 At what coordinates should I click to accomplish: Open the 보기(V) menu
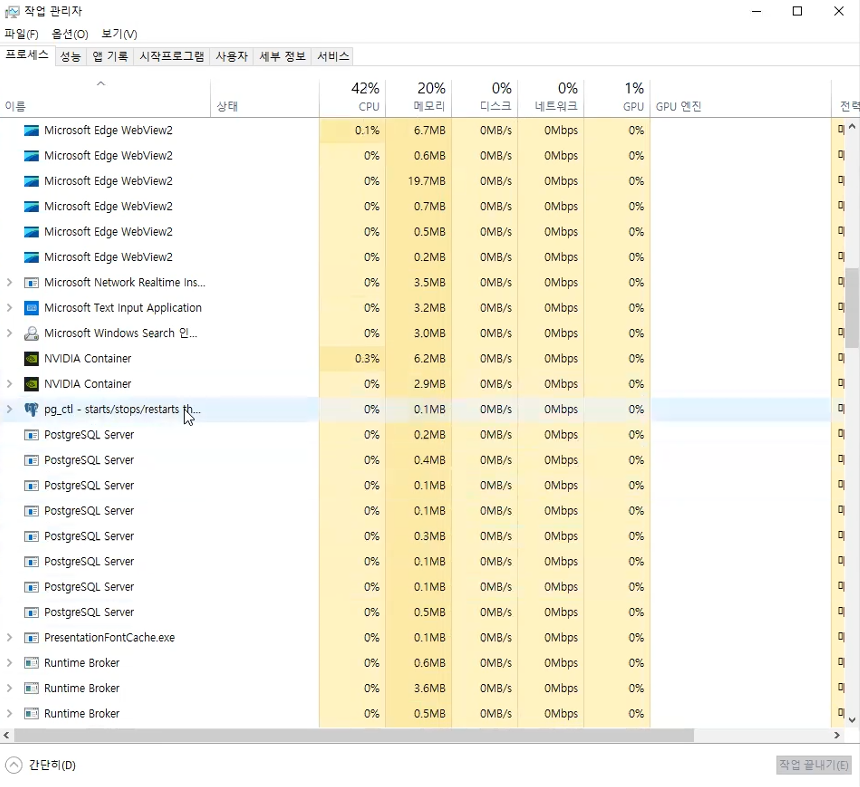[119, 34]
